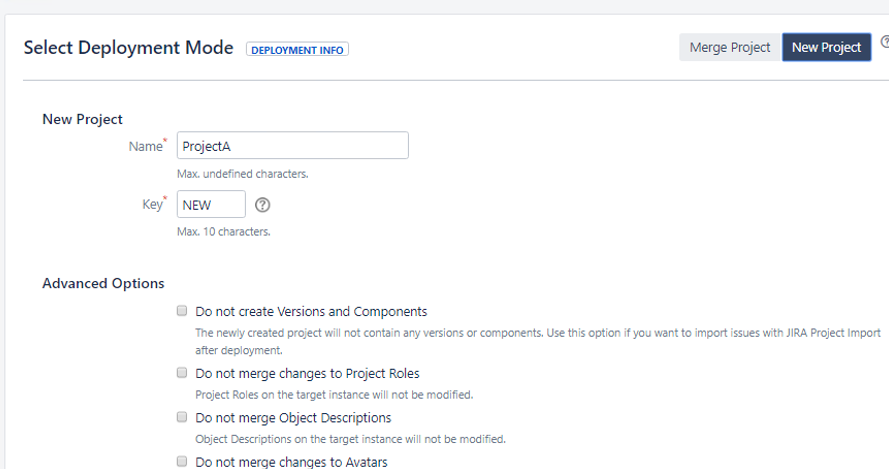Select the New Project mode button
The height and width of the screenshot is (469, 889).
coord(826,47)
